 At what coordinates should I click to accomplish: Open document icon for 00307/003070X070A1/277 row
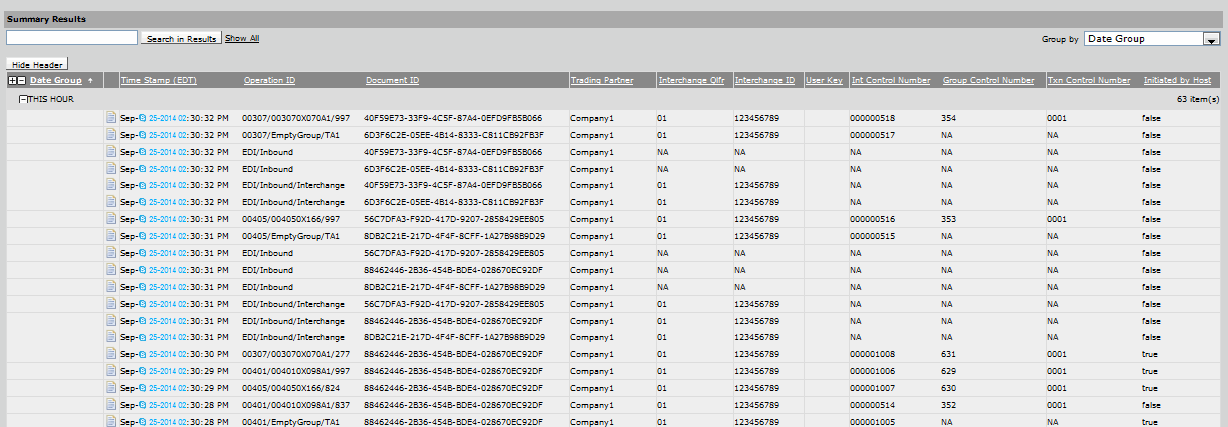(111, 354)
